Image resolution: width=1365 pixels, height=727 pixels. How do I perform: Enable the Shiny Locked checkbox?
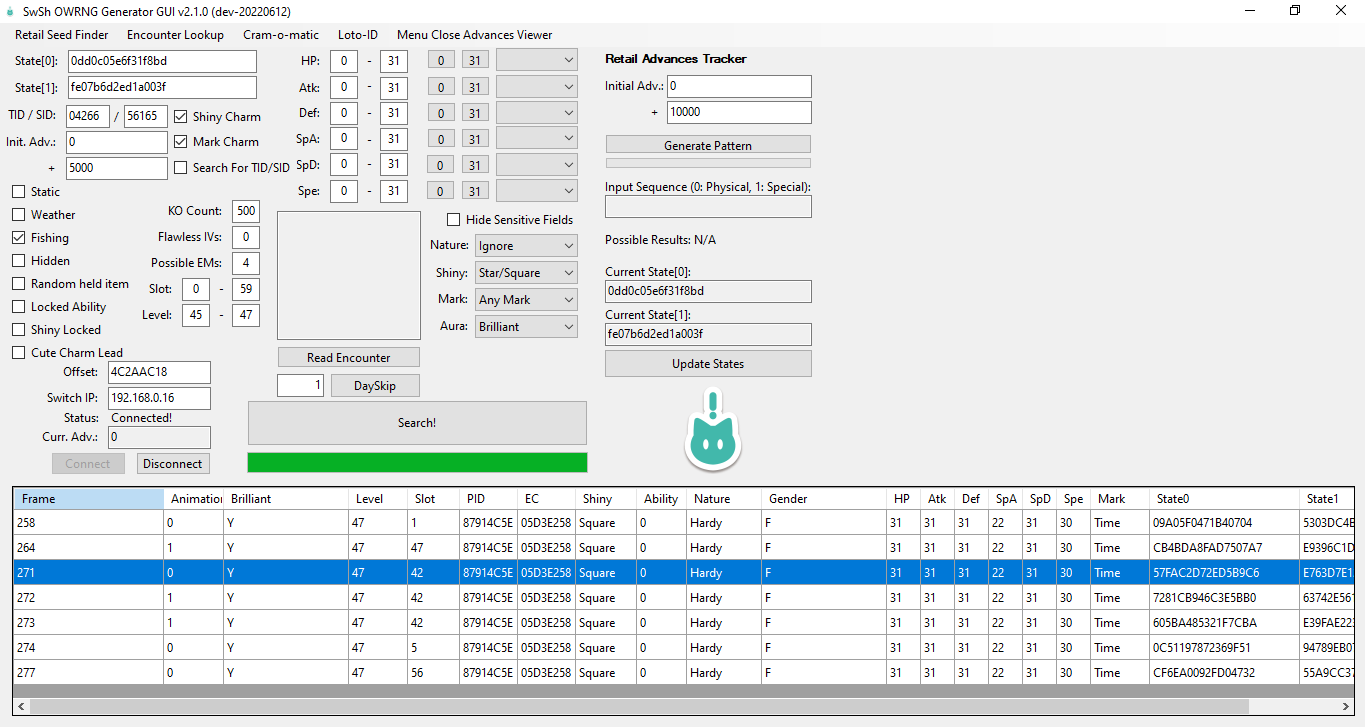click(x=19, y=330)
